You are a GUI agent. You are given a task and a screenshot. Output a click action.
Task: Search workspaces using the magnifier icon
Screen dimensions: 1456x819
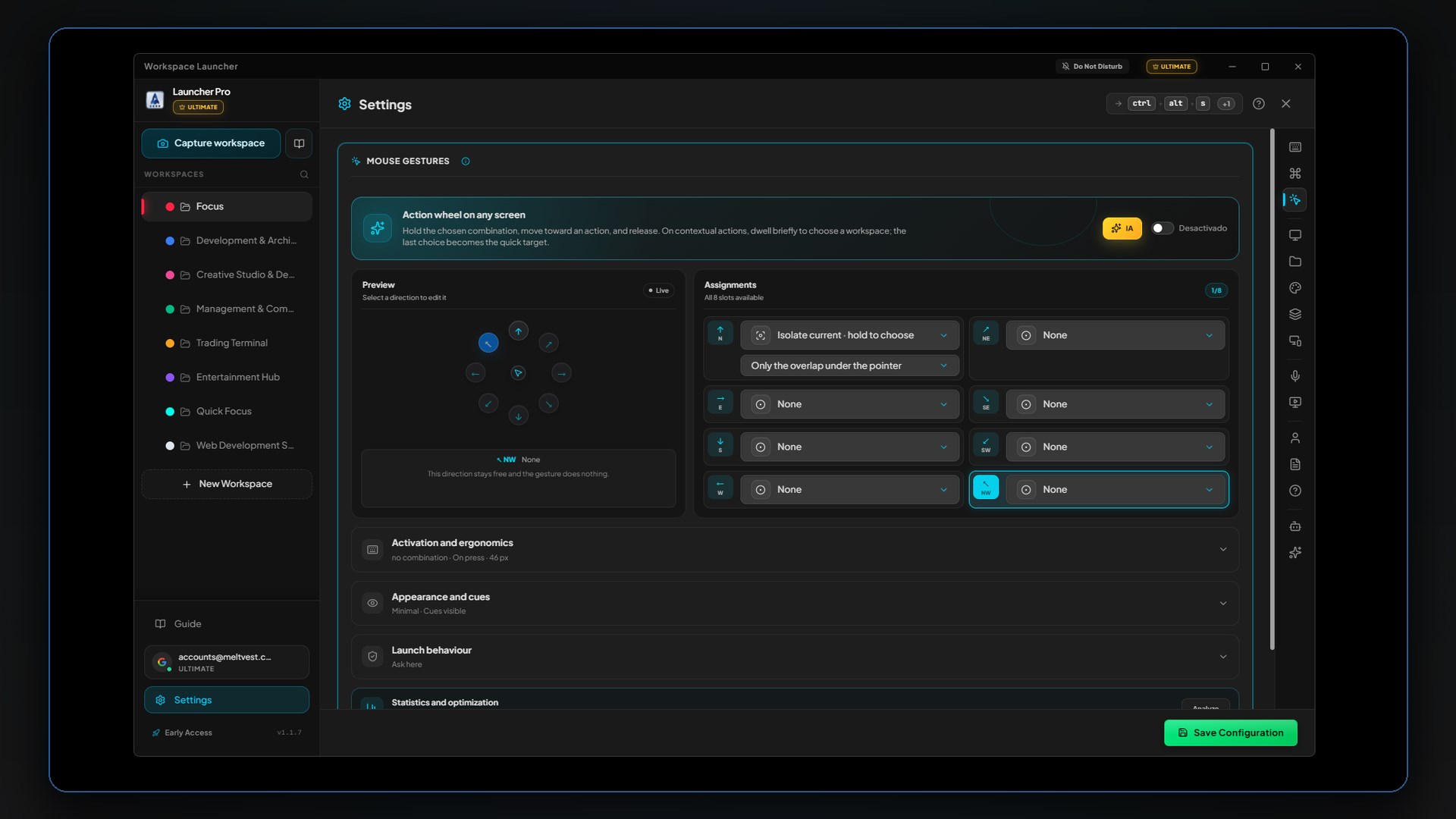(304, 174)
